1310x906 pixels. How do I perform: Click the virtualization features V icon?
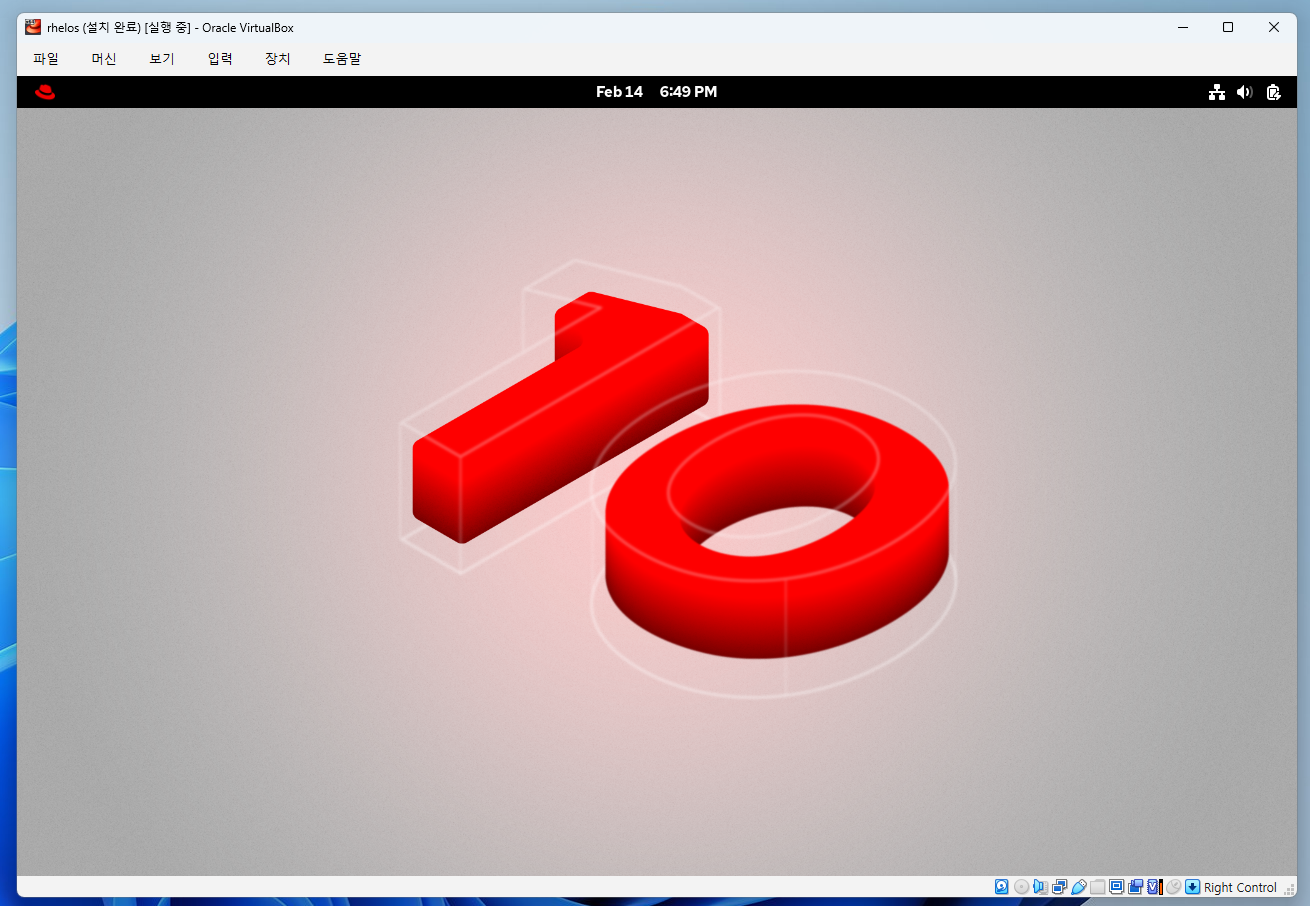pyautogui.click(x=1155, y=887)
